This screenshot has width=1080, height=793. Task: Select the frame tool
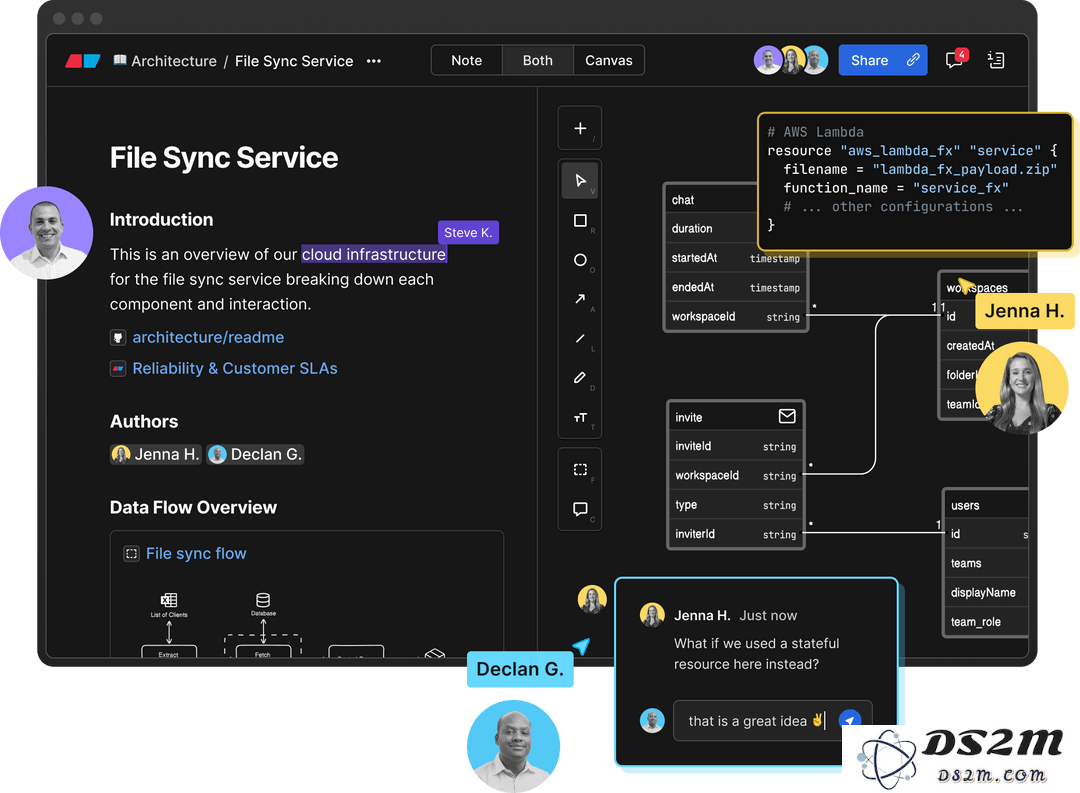pyautogui.click(x=580, y=469)
